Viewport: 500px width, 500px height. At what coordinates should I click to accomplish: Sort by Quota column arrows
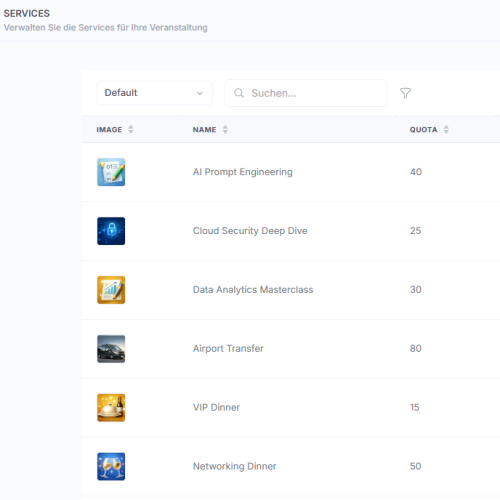(446, 129)
